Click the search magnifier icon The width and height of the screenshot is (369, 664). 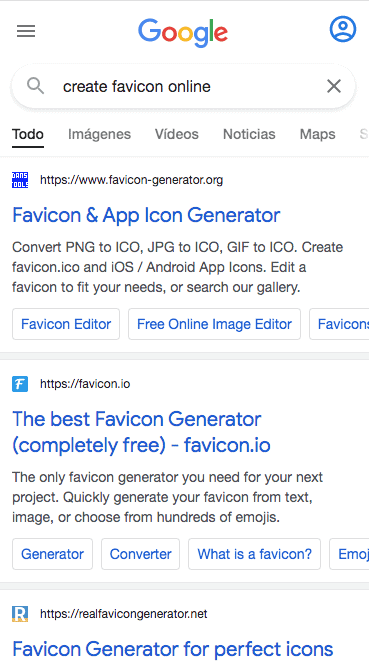[x=36, y=86]
